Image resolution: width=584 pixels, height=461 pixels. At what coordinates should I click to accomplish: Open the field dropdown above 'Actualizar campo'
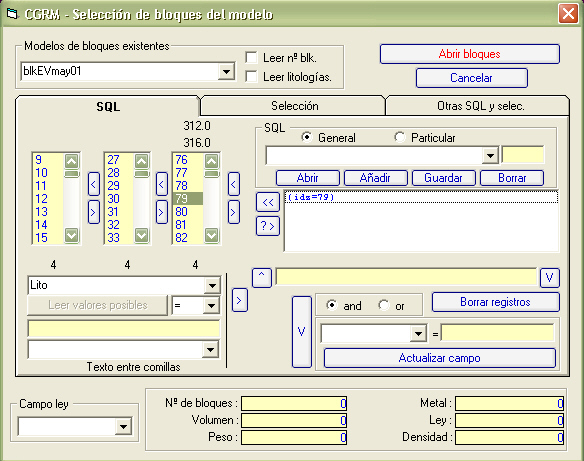pyautogui.click(x=418, y=334)
